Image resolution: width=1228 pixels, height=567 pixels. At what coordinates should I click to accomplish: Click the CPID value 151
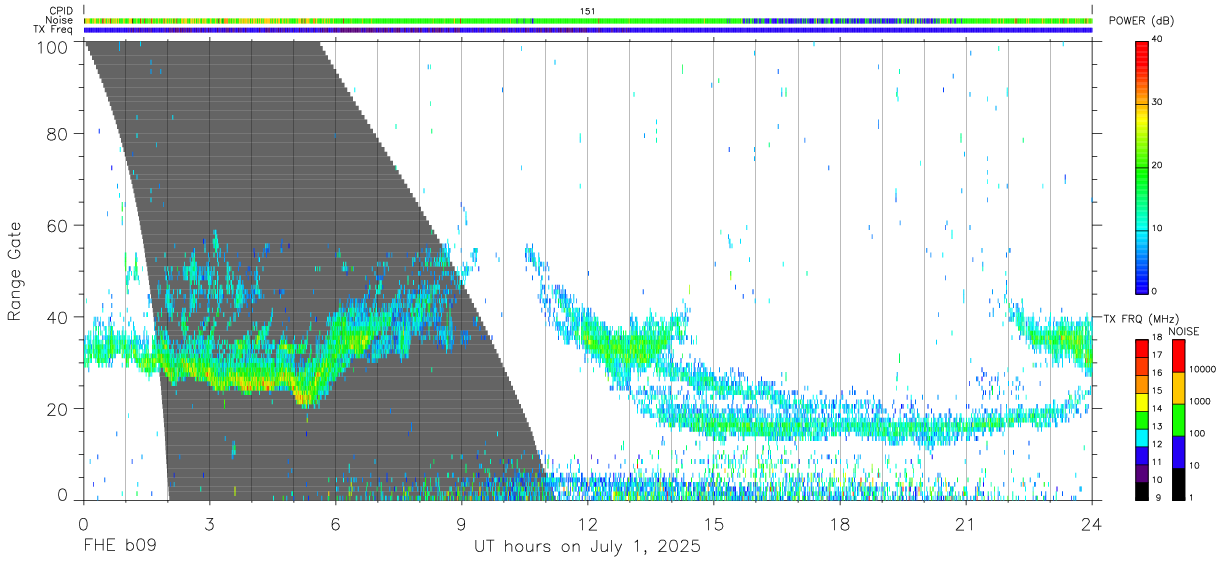pos(588,11)
